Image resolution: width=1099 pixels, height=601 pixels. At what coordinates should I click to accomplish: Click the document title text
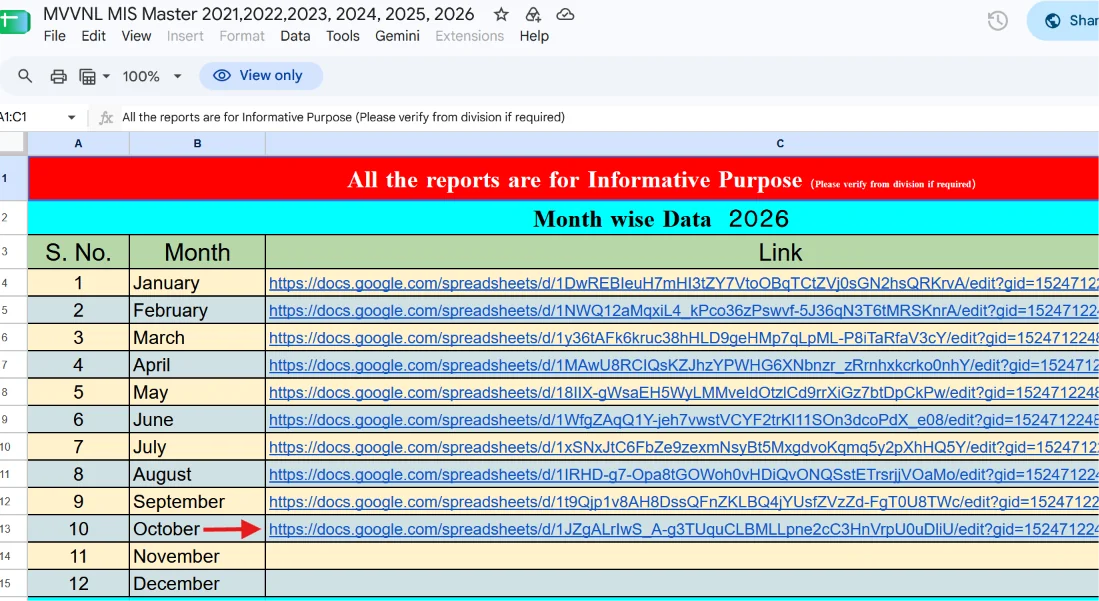click(259, 14)
